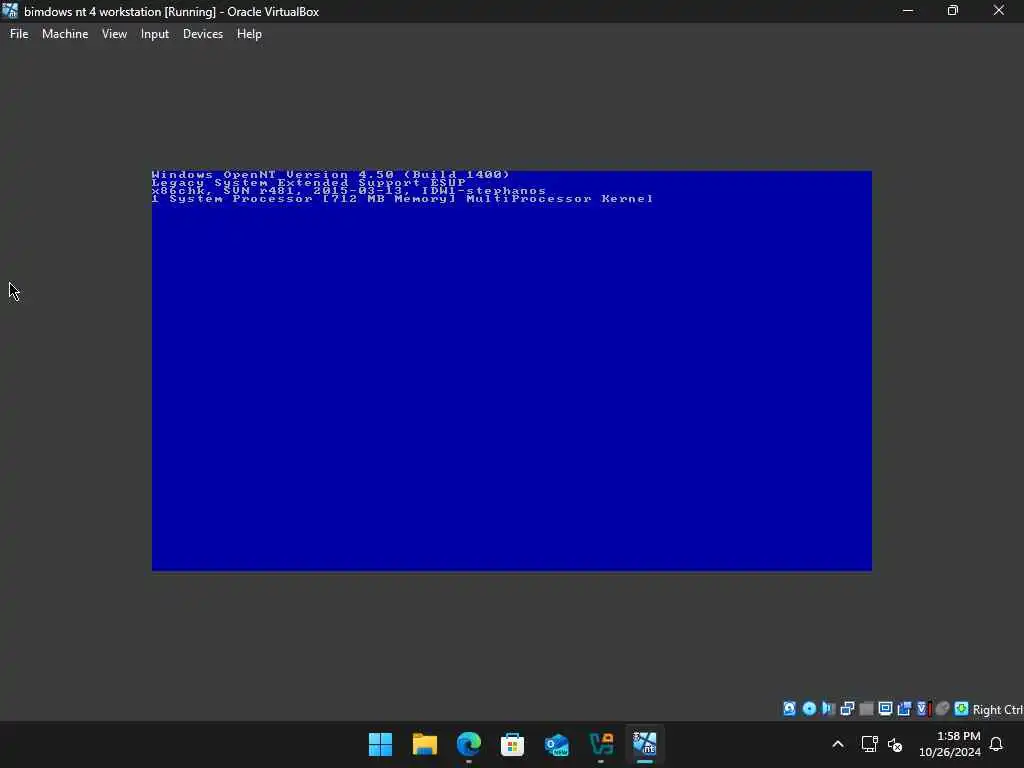Open File Explorer from the taskbar

click(424, 744)
